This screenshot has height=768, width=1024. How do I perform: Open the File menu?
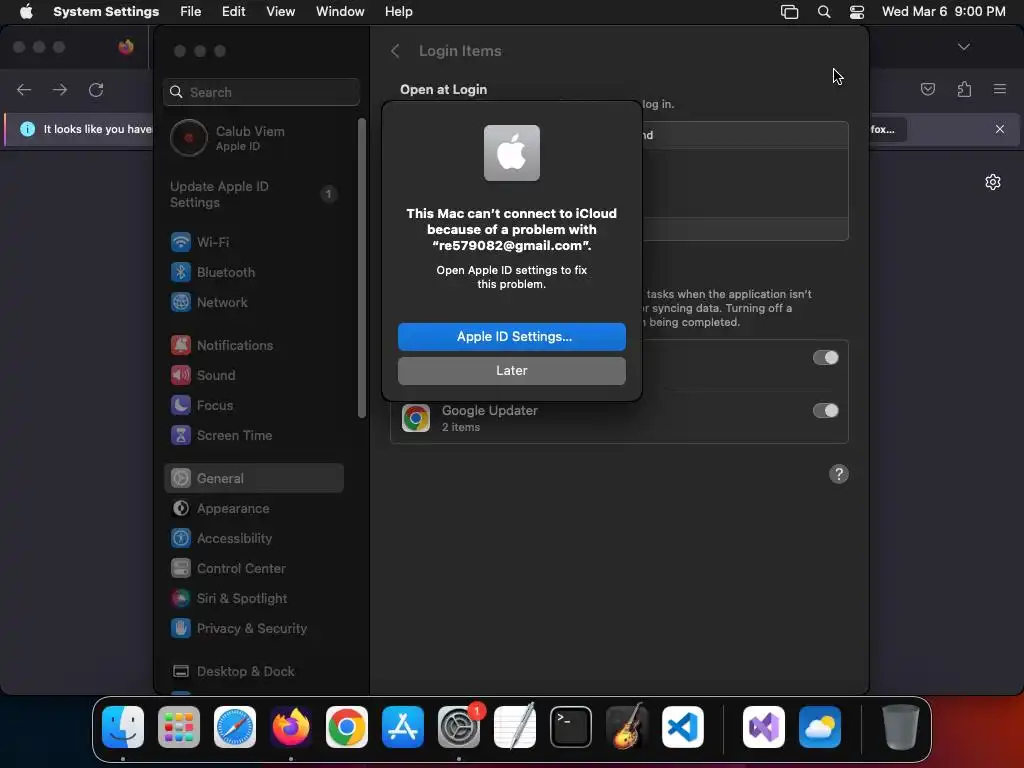pos(191,12)
